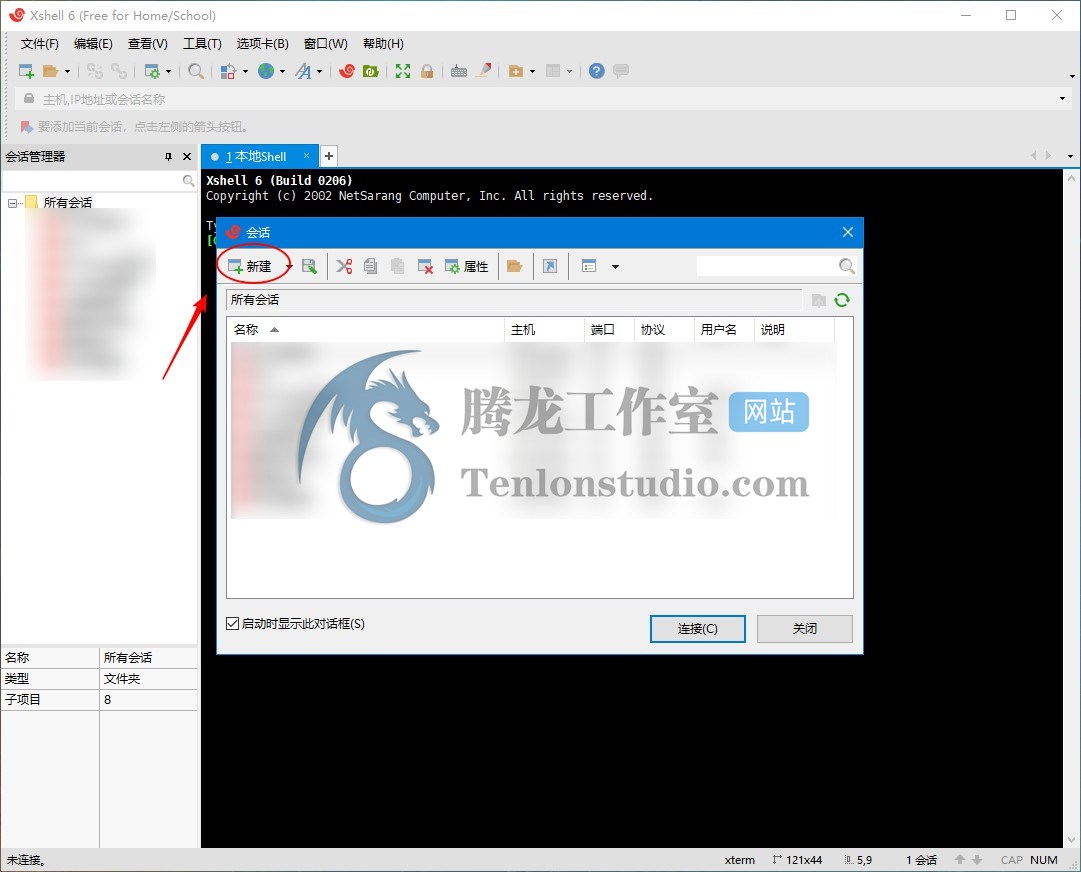Open the 窗口(W) menu

point(325,44)
